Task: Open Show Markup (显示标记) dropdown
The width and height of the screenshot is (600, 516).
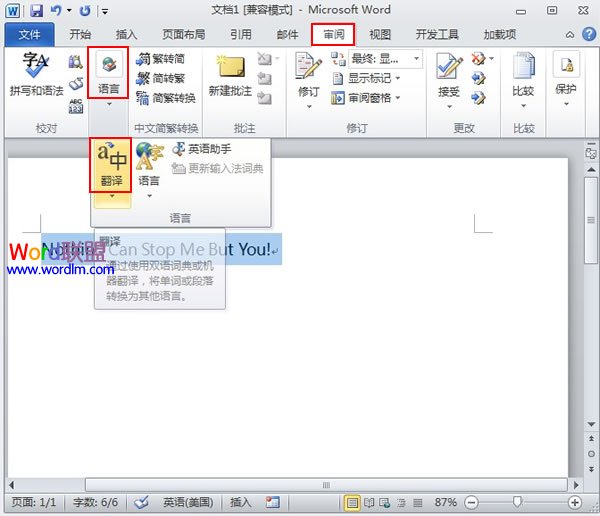Action: pyautogui.click(x=366, y=78)
